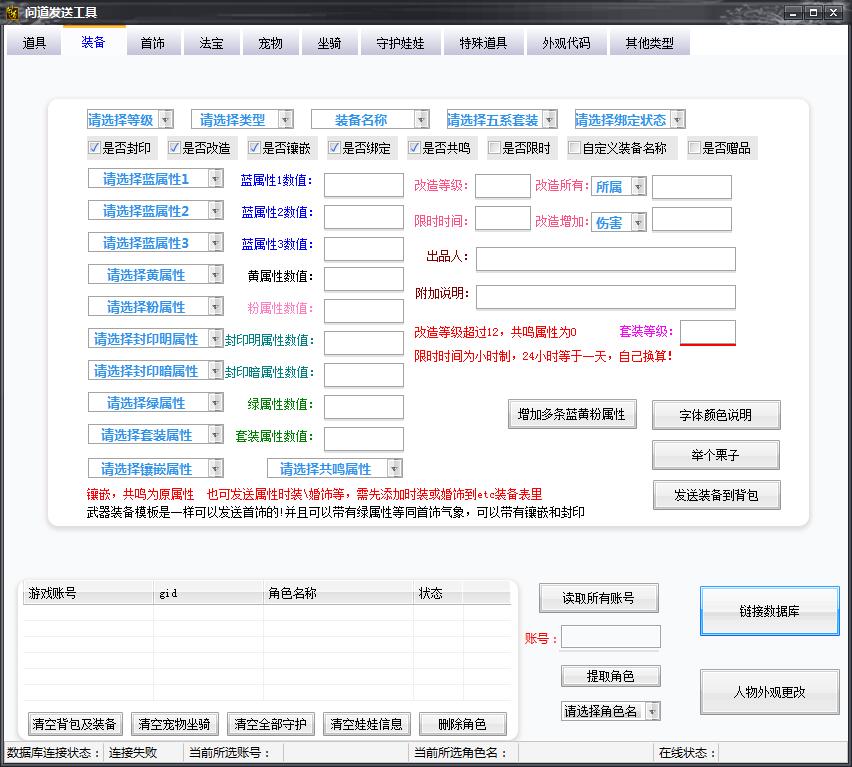Click the 读取所有账号 button
This screenshot has width=852, height=767.
tap(599, 598)
